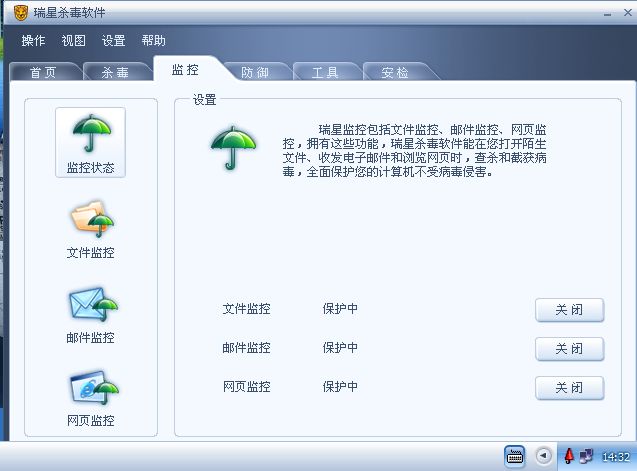Close the 瑞星杀毒软件 window
This screenshot has height=471, width=637.
click(x=628, y=13)
